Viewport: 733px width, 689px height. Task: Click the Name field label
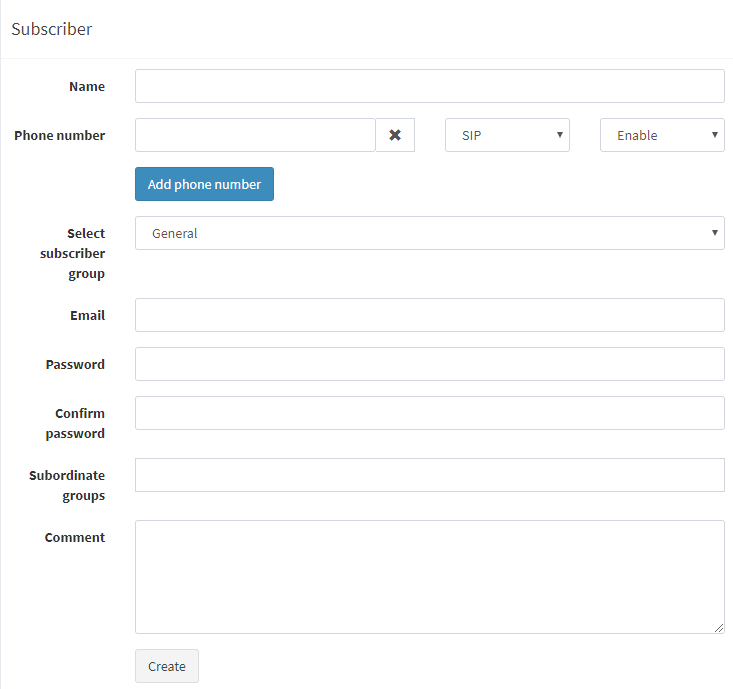coord(87,86)
